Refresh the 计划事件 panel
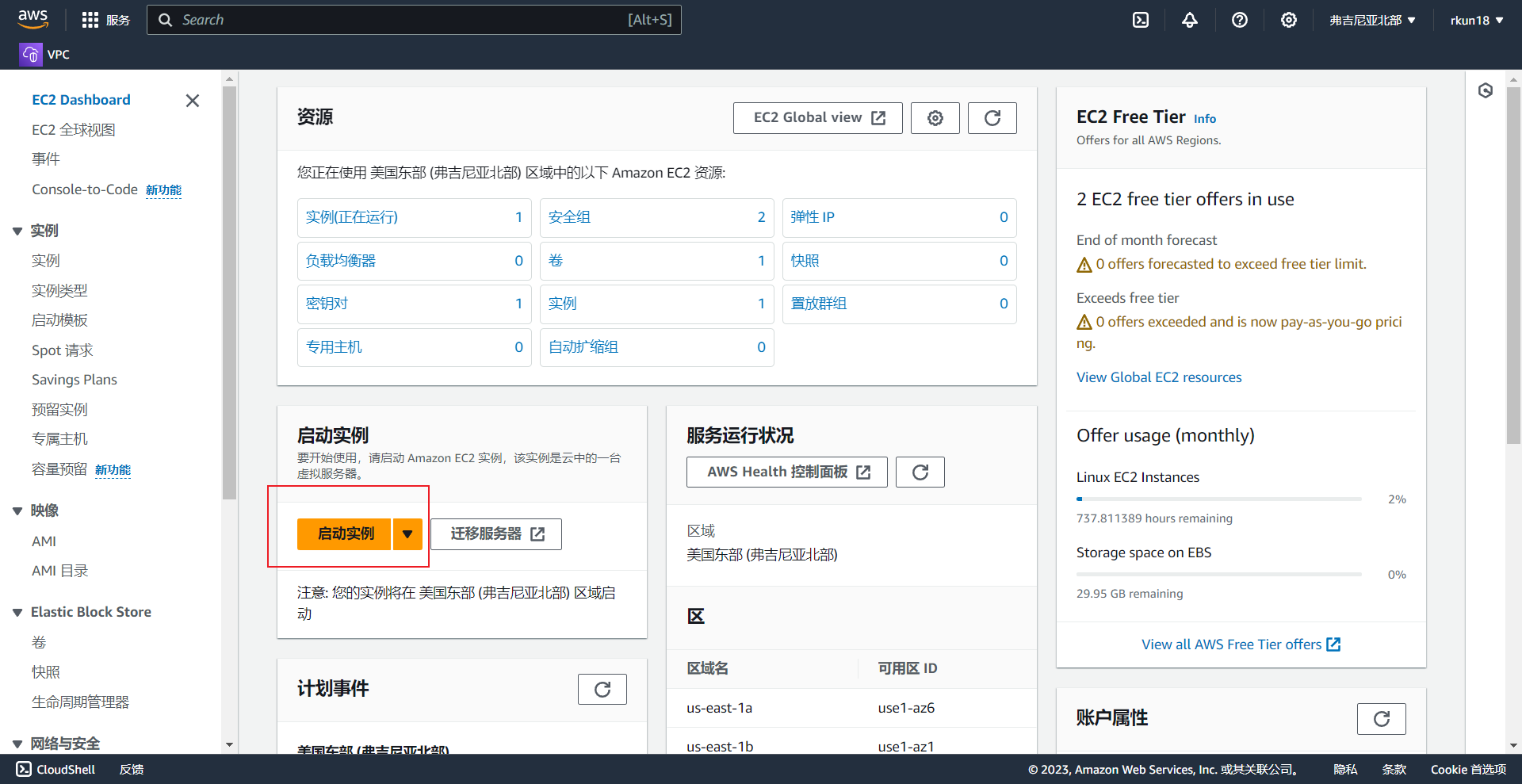1522x784 pixels. [602, 690]
